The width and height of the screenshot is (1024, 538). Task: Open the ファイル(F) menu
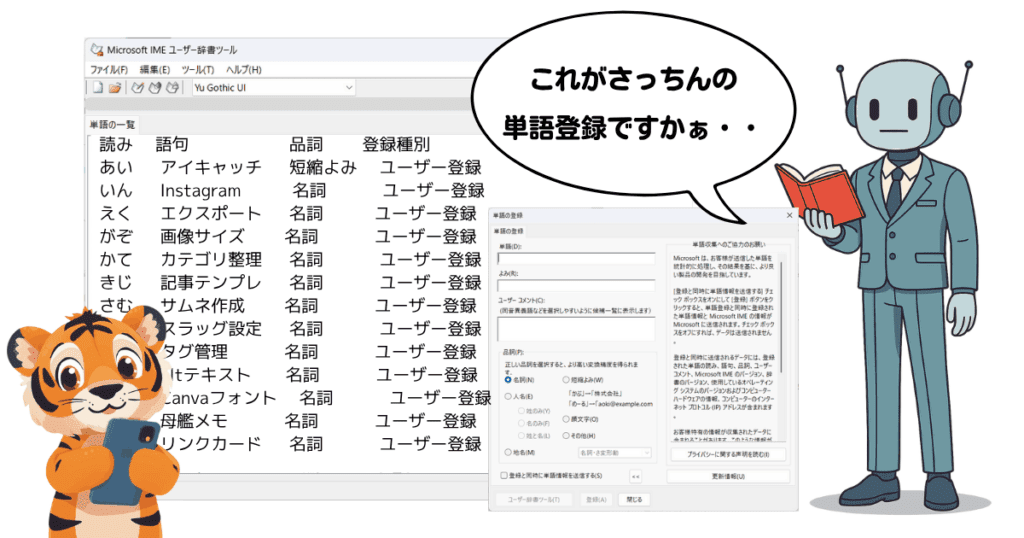pyautogui.click(x=108, y=69)
